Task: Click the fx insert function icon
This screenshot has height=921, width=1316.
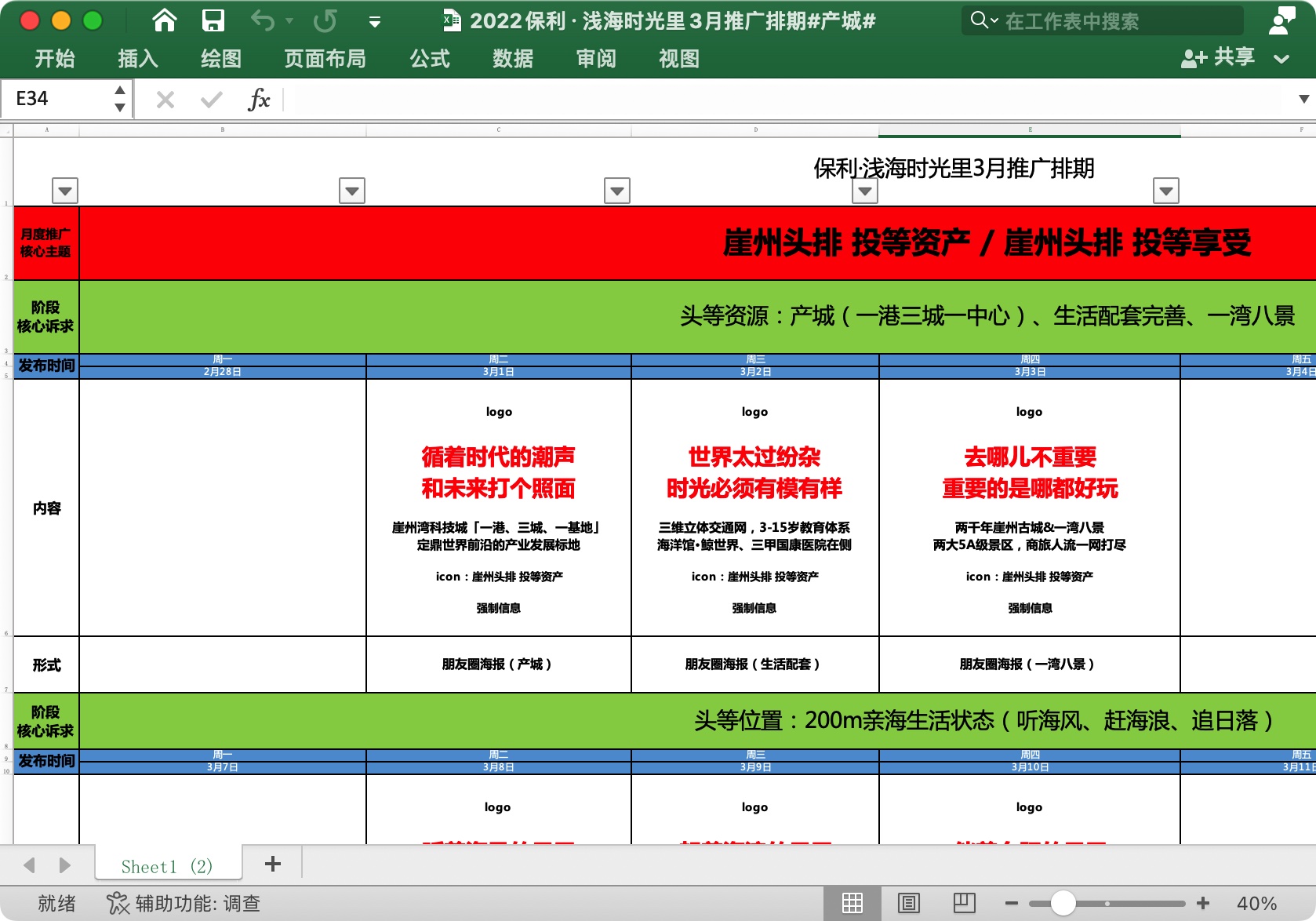Action: 259,100
